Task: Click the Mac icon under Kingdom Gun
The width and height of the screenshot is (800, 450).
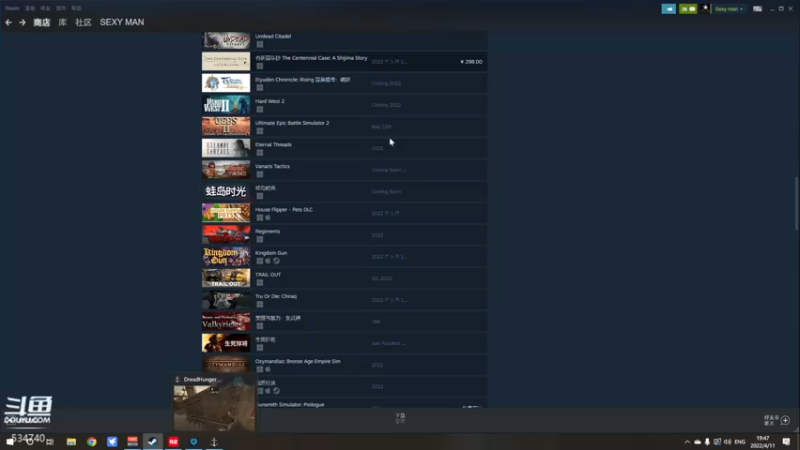Action: point(268,261)
